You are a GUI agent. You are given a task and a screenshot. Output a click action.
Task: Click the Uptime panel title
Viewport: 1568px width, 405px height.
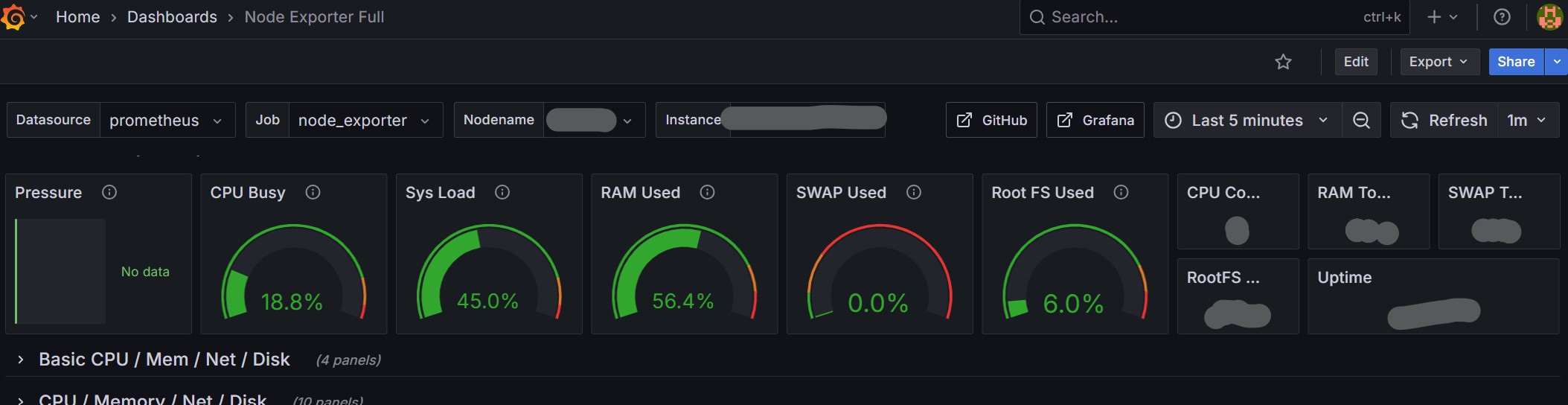(1344, 278)
